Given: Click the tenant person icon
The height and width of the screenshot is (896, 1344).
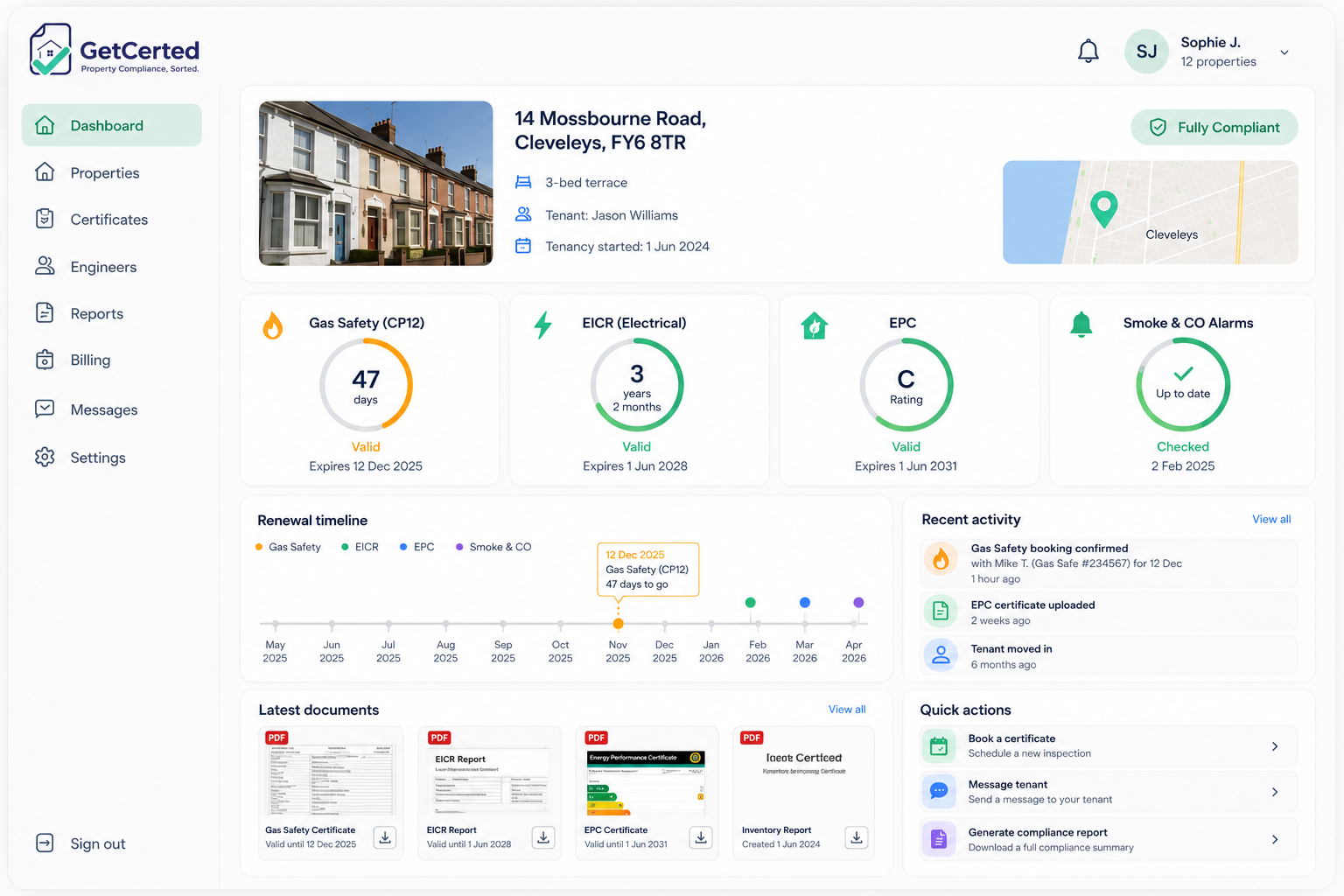Looking at the screenshot, I should coord(523,214).
